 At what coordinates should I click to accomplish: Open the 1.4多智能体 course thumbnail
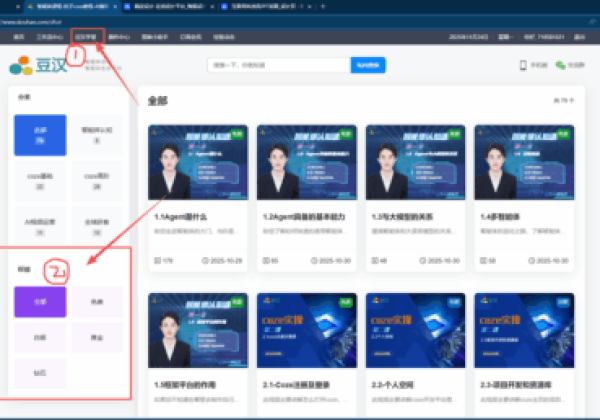point(524,162)
